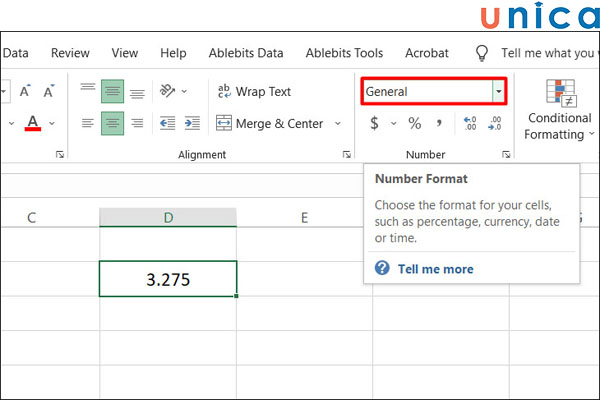Switch to the Review tab
This screenshot has height=400, width=600.
[x=70, y=53]
